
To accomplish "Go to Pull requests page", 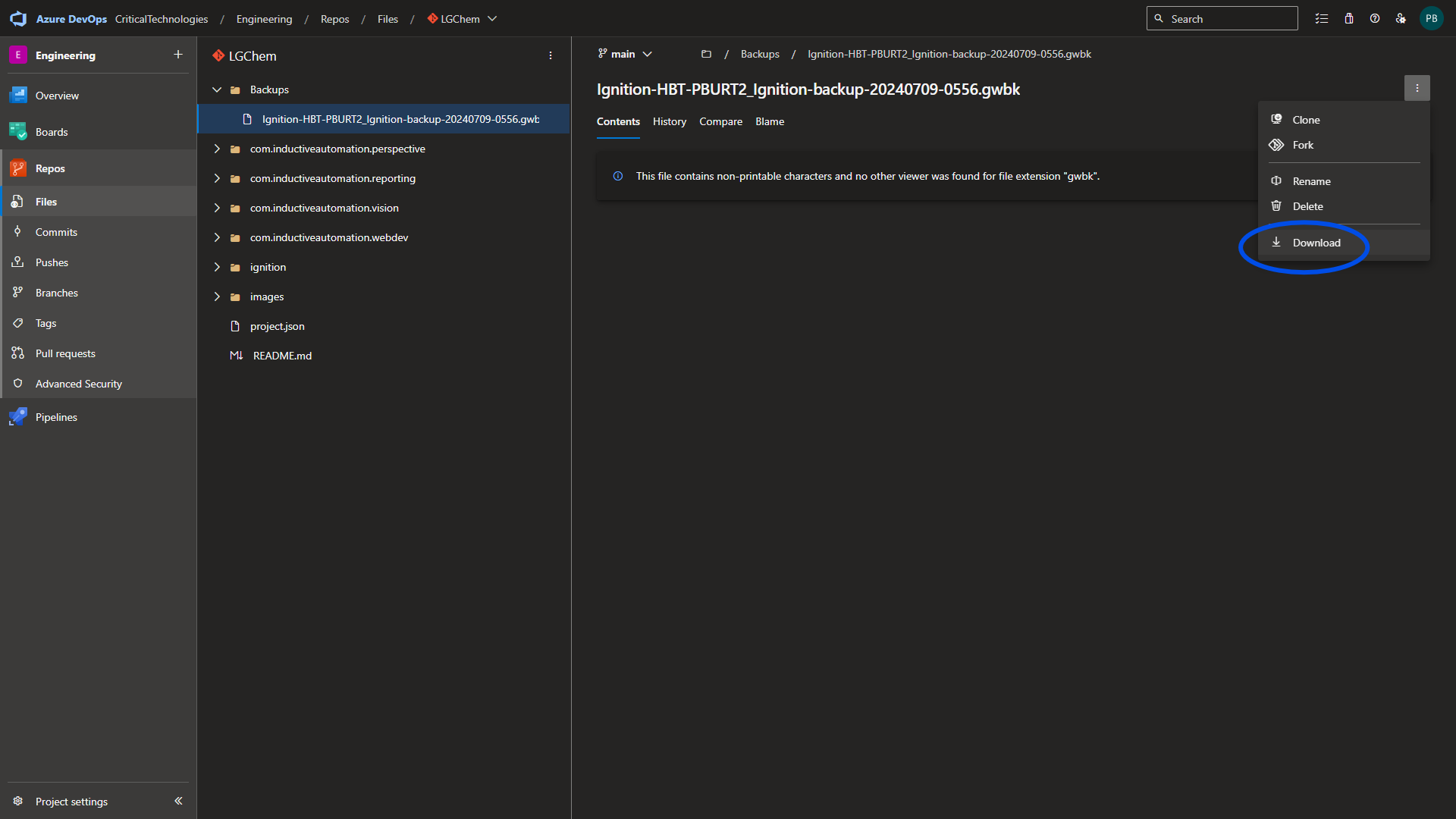I will [x=65, y=353].
